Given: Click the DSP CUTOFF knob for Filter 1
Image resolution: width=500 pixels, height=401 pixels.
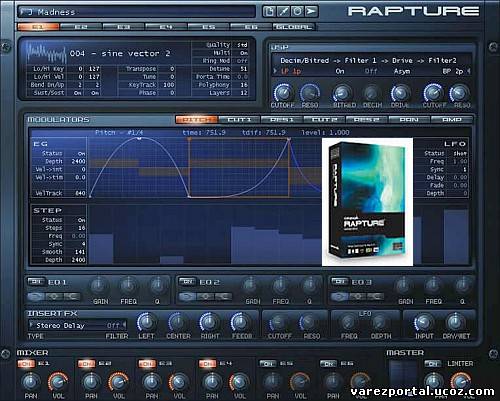Looking at the screenshot, I should coord(283,92).
